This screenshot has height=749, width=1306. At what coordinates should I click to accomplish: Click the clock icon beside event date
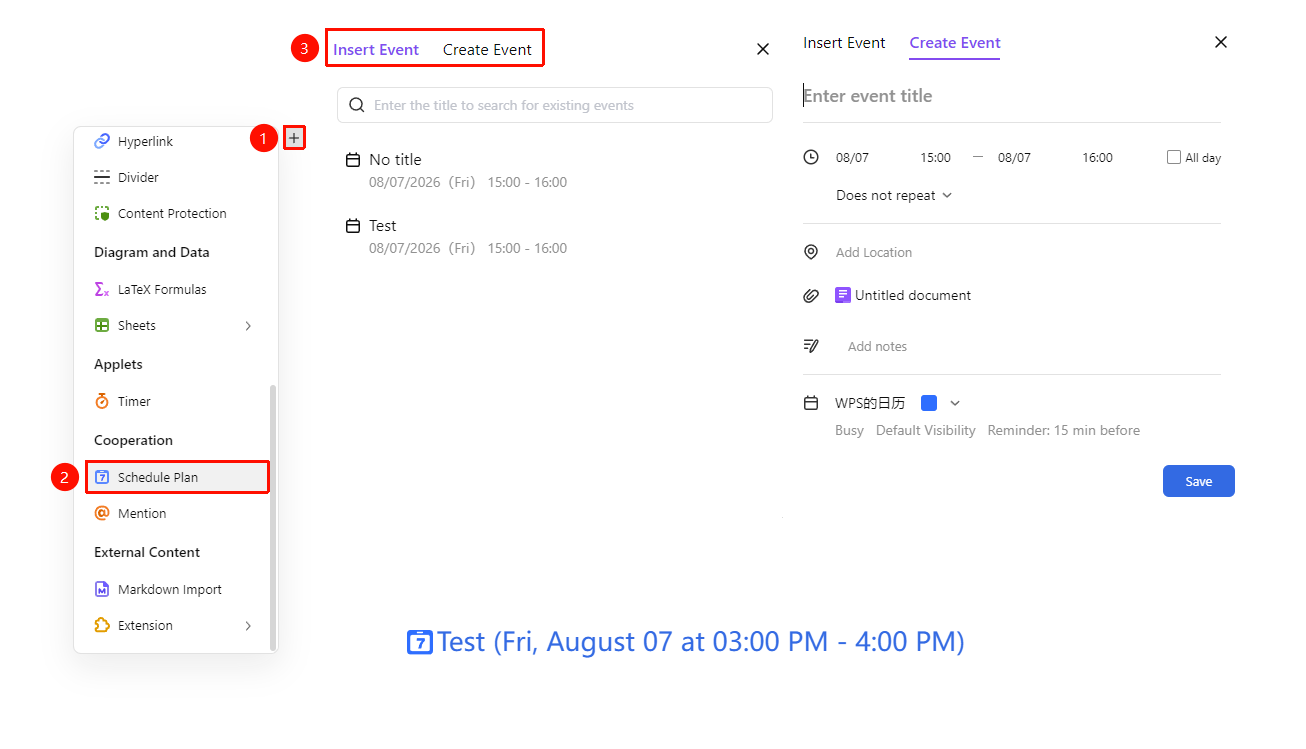click(811, 157)
